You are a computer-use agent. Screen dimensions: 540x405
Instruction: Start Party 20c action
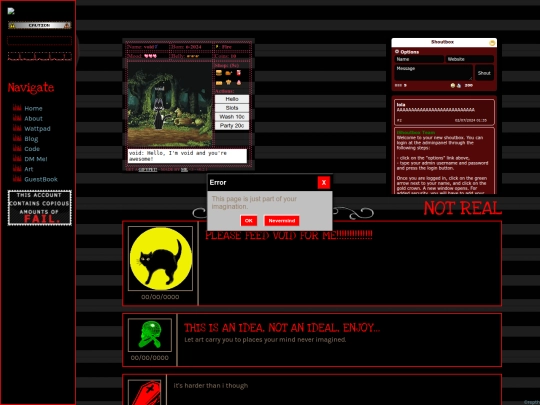coord(232,126)
